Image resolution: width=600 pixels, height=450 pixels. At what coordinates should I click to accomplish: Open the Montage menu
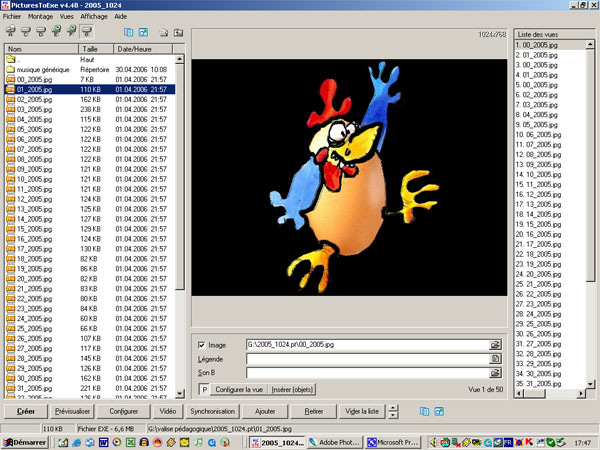click(x=40, y=16)
